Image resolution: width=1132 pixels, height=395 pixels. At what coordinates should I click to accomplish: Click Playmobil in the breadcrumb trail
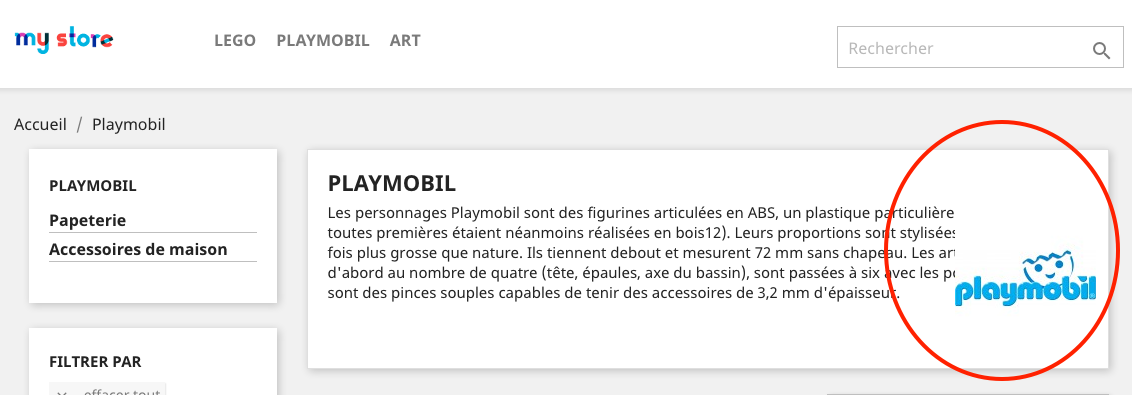click(x=129, y=124)
